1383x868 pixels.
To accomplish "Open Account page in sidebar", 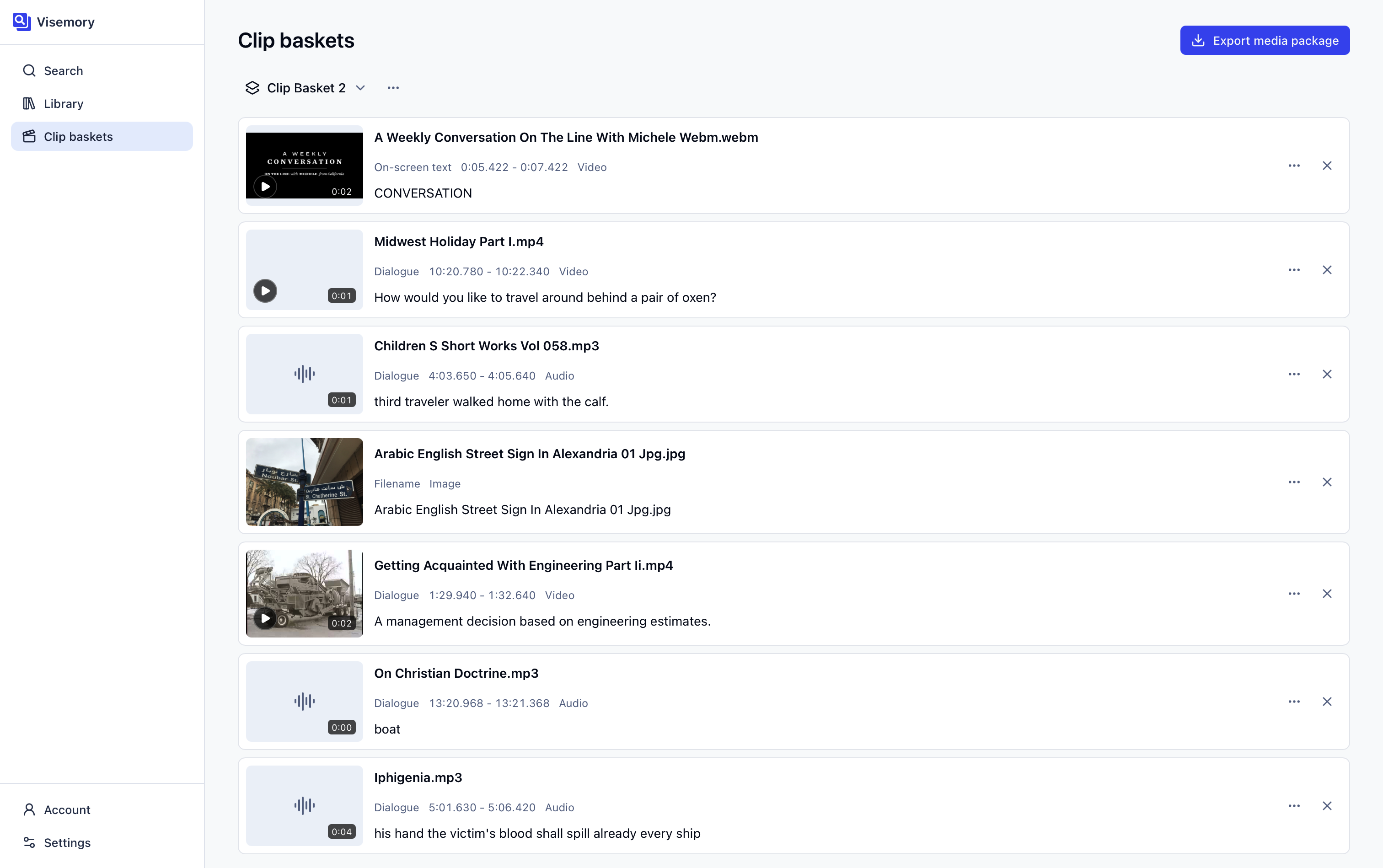I will tap(102, 809).
